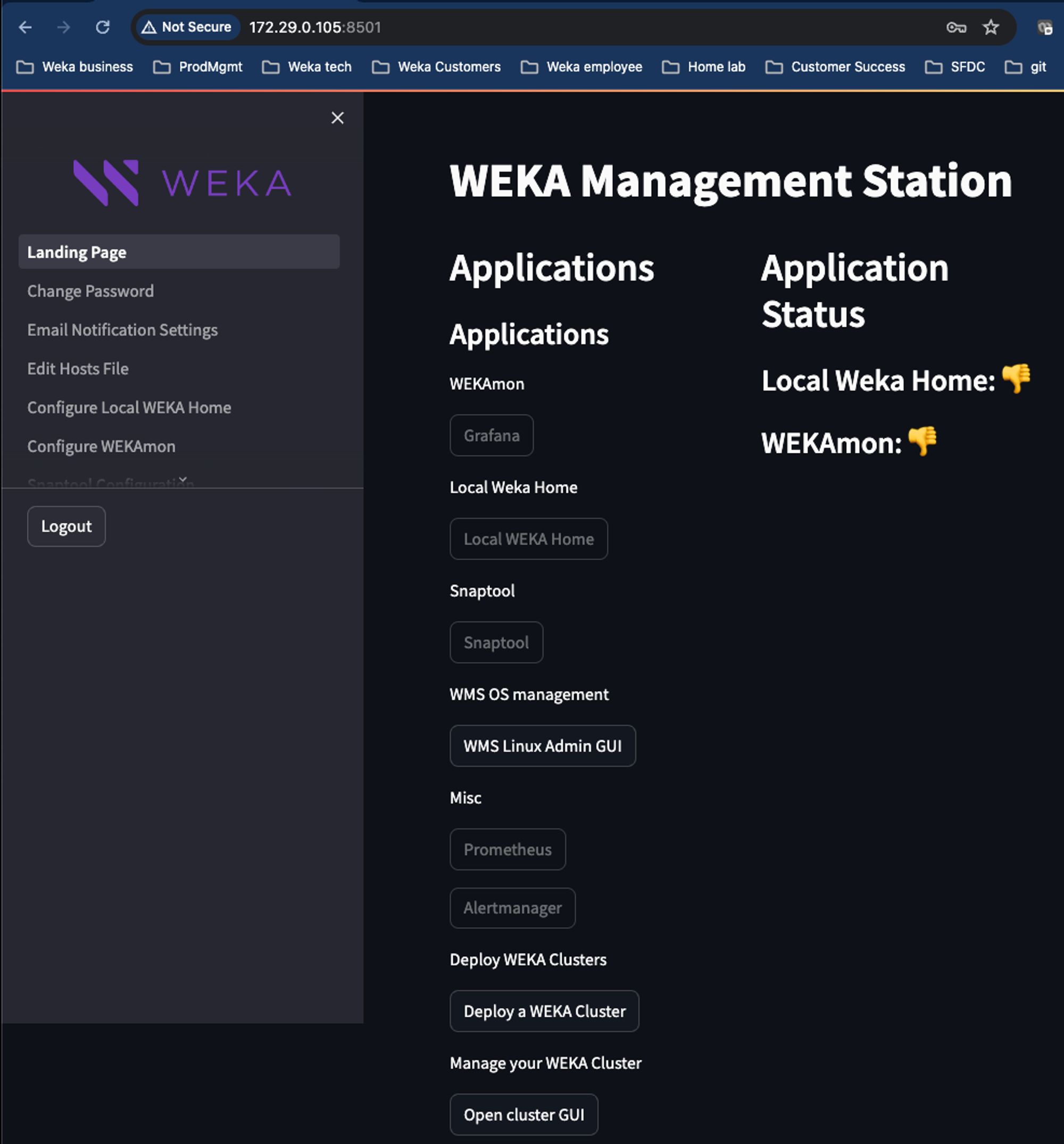Viewport: 1064px width, 1144px height.
Task: Open the Weka business bookmark folder
Action: [75, 67]
